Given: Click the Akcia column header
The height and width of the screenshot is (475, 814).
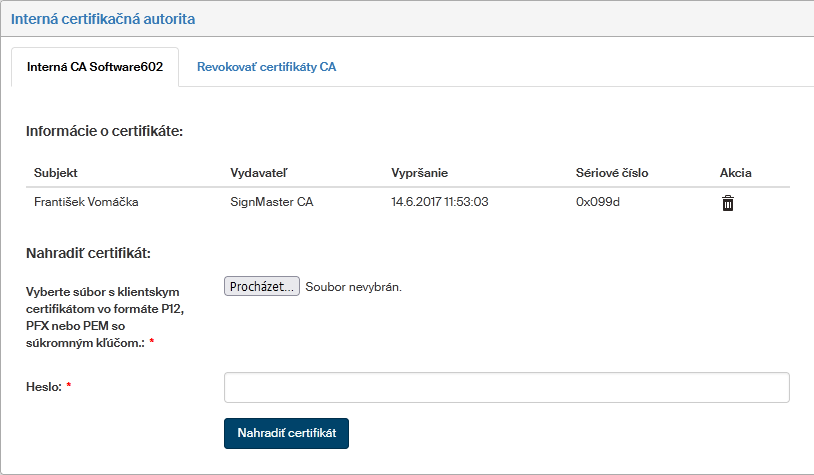Looking at the screenshot, I should coord(735,172).
